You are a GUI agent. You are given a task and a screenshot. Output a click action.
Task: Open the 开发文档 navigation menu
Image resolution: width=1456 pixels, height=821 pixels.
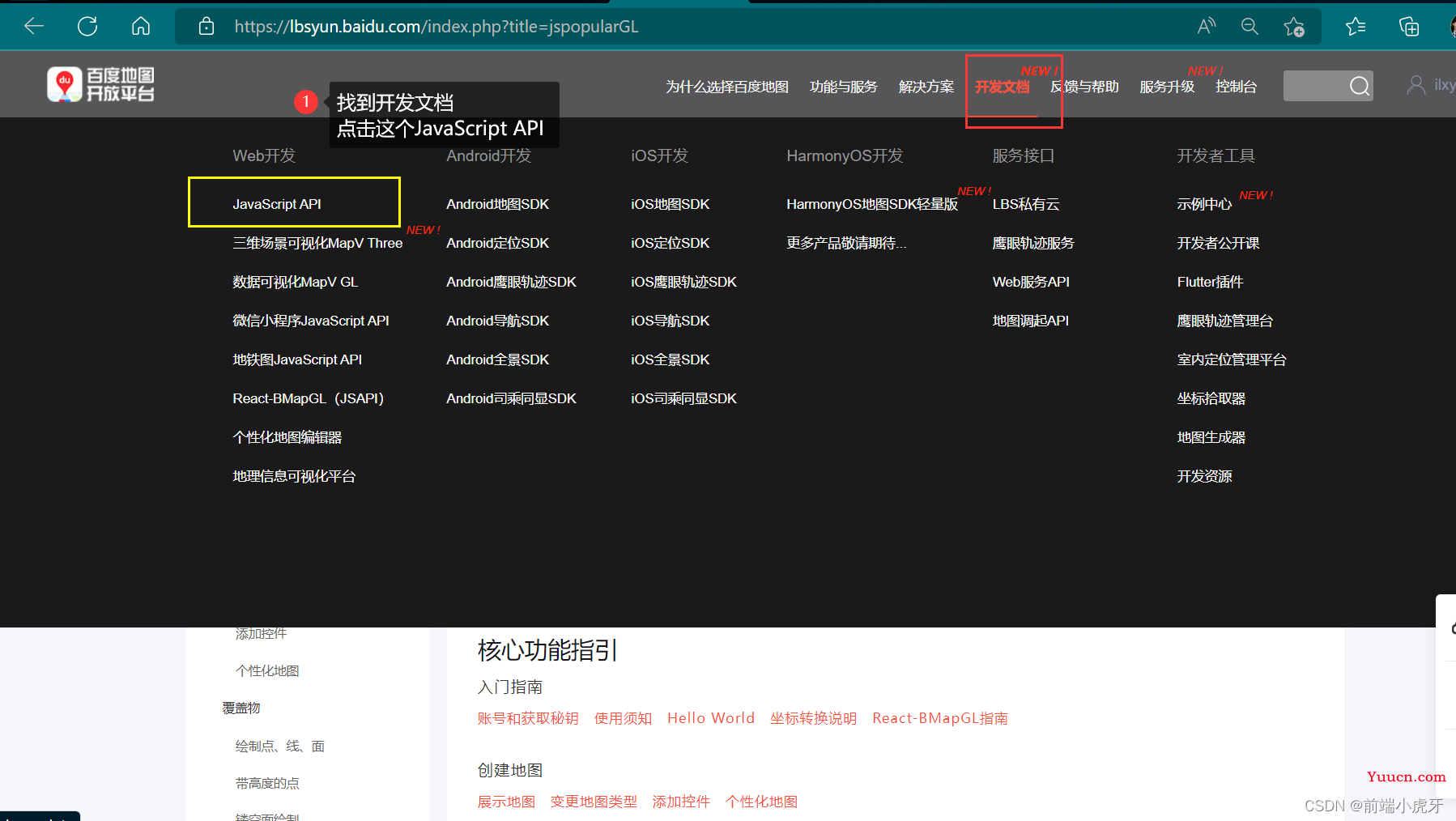pos(1002,87)
